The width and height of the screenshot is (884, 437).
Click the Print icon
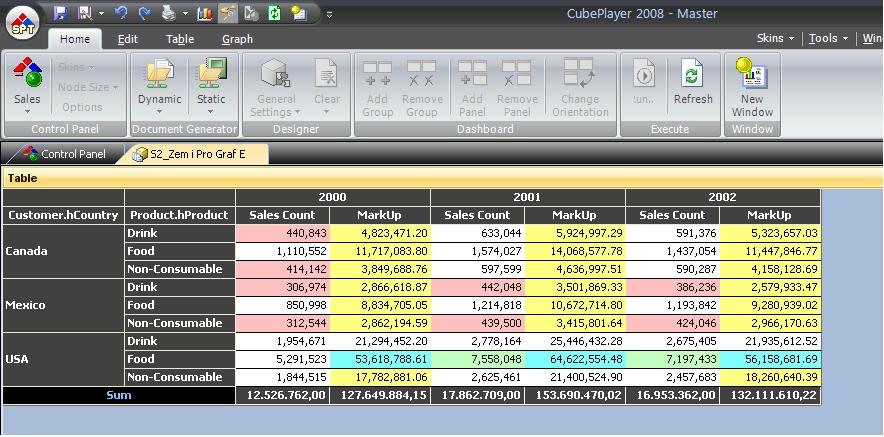169,13
